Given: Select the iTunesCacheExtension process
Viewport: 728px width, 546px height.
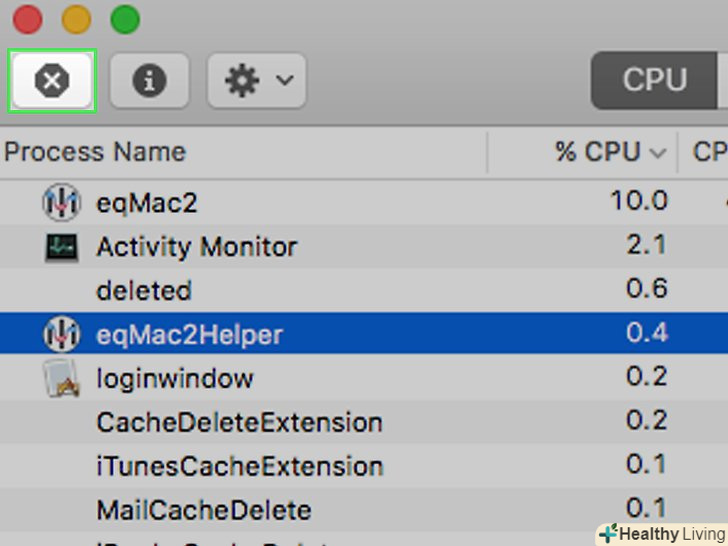Looking at the screenshot, I should tap(239, 467).
